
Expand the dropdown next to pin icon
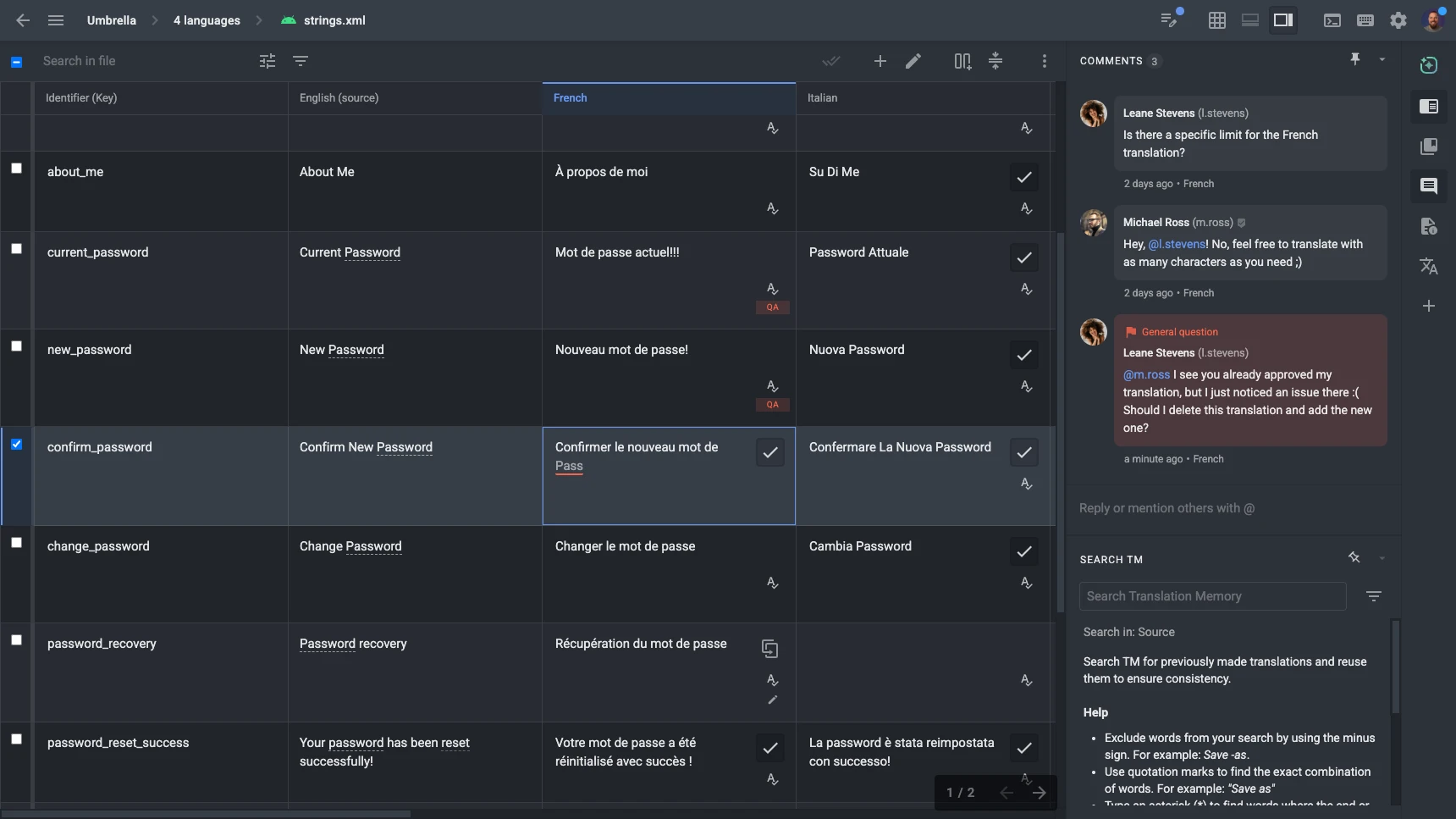click(1382, 58)
